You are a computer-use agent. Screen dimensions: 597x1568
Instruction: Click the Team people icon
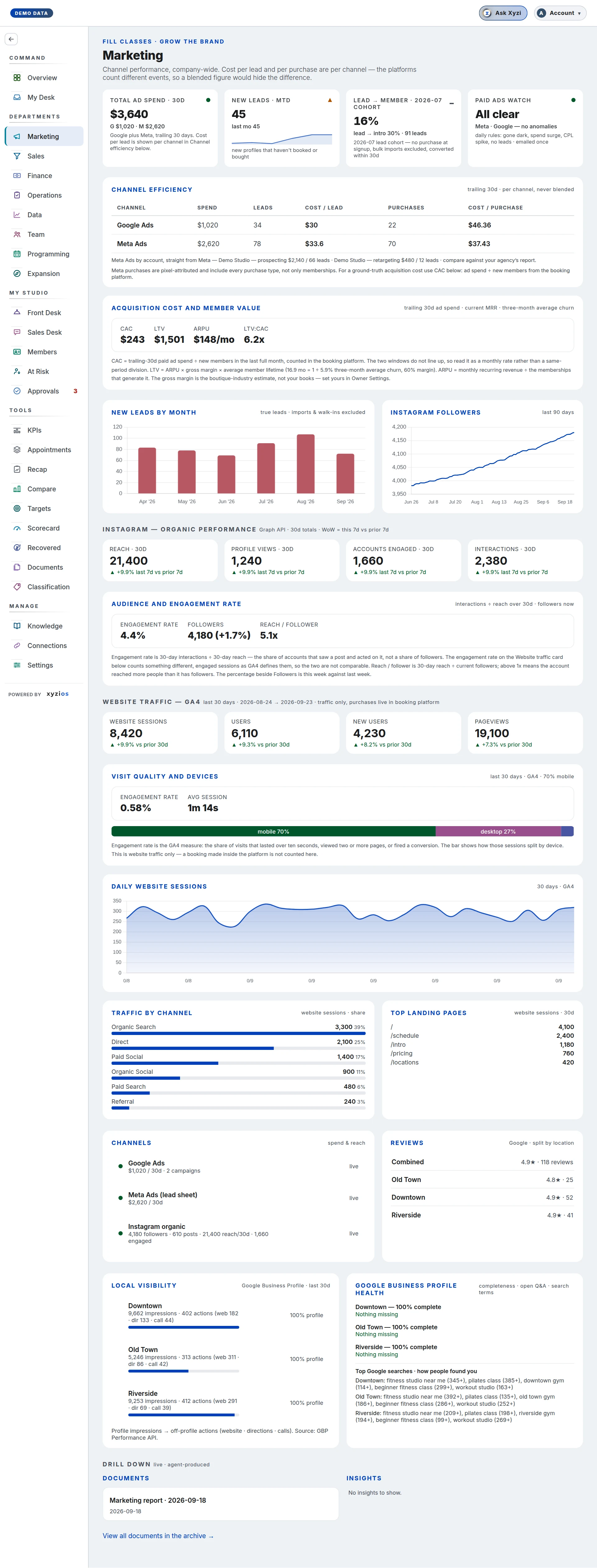click(x=17, y=234)
